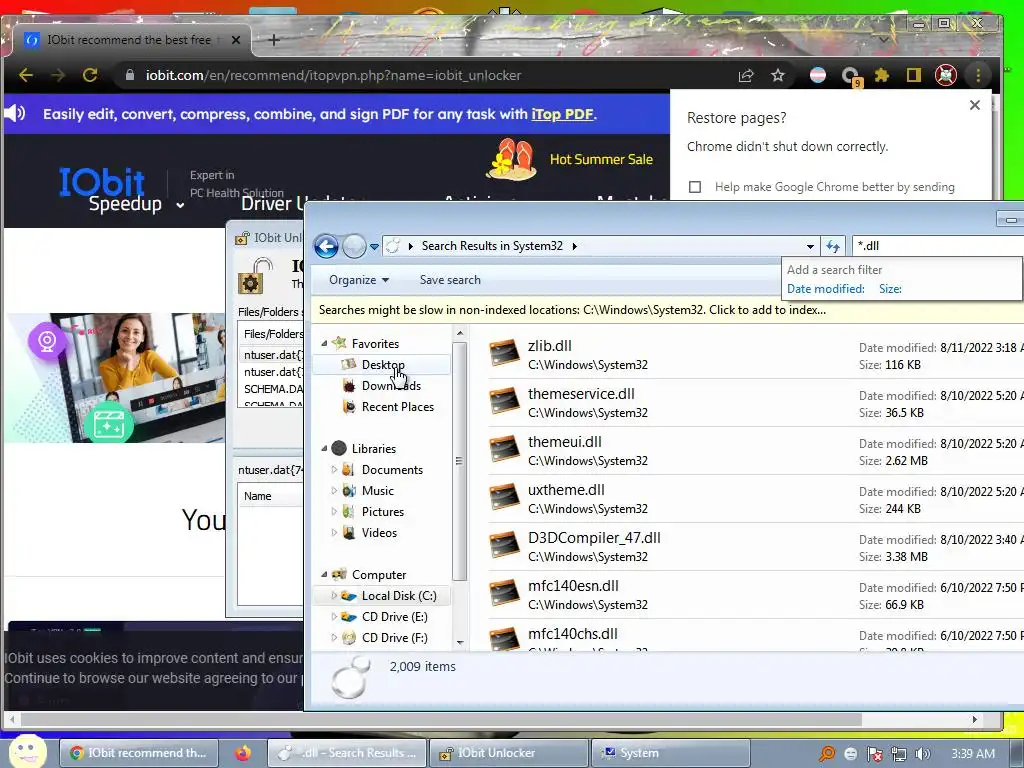Bookmark this page with star icon

777,76
